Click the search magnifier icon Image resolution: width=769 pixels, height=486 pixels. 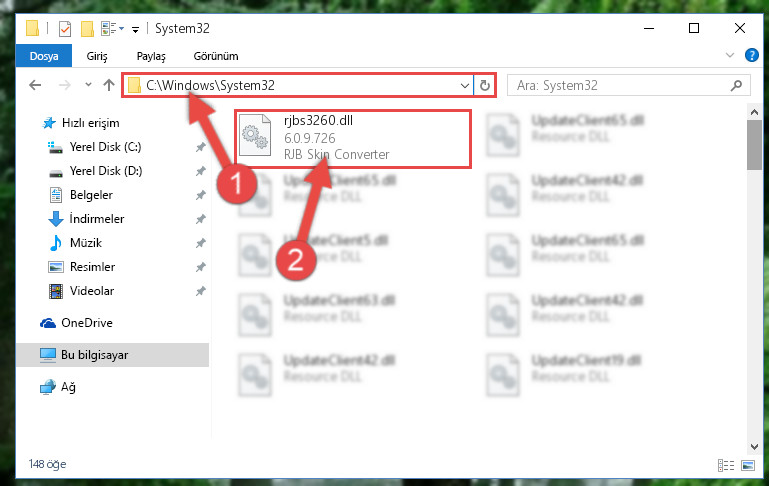pyautogui.click(x=736, y=86)
